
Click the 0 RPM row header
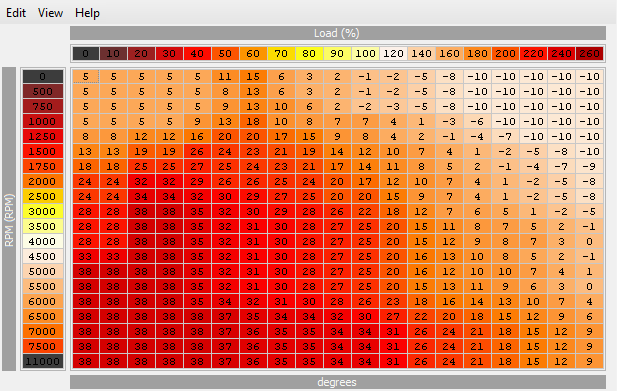tap(42, 76)
